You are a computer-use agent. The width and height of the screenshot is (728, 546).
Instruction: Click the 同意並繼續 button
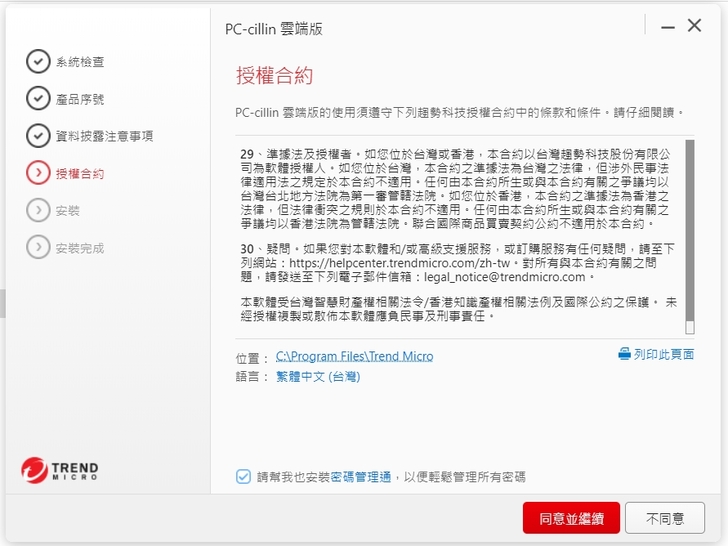pos(571,518)
